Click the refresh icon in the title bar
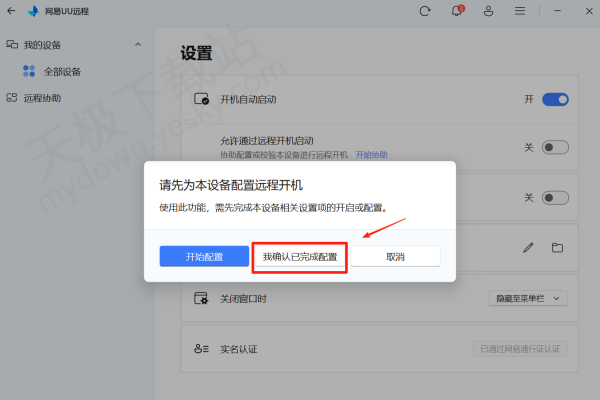The height and width of the screenshot is (400, 600). [x=425, y=11]
